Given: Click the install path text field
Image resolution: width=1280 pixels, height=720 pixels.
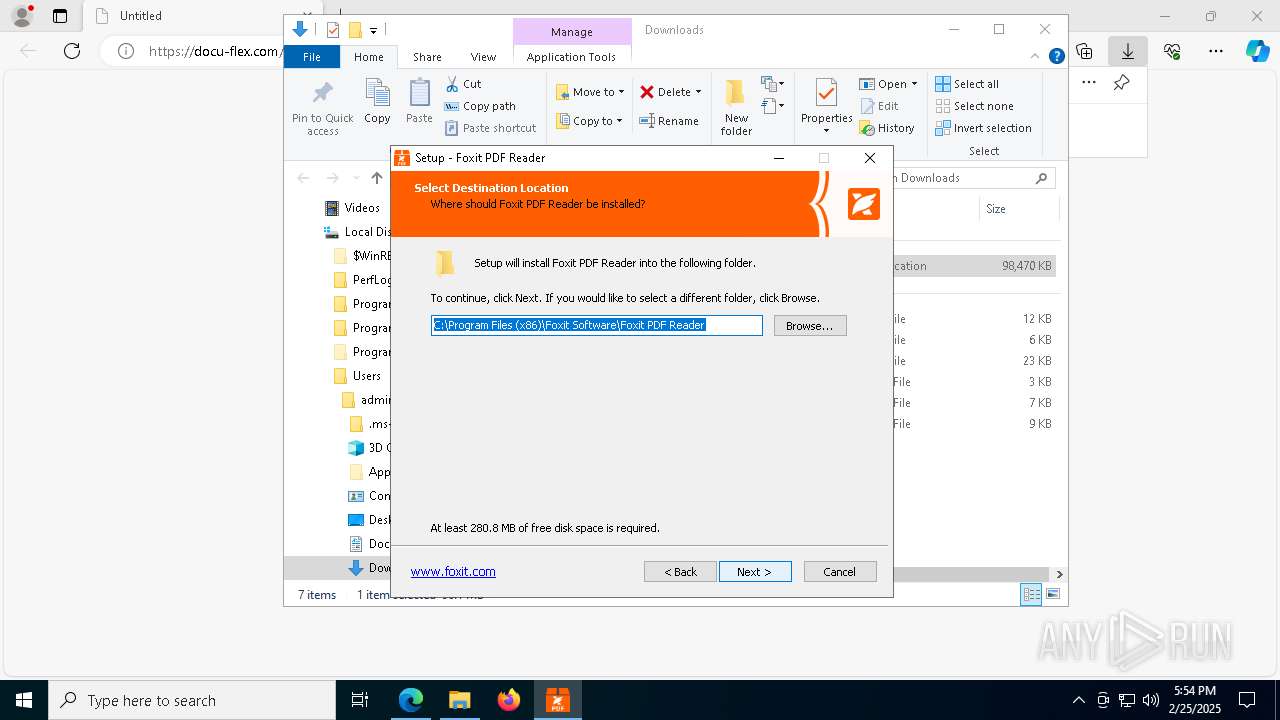Looking at the screenshot, I should click(x=597, y=325).
